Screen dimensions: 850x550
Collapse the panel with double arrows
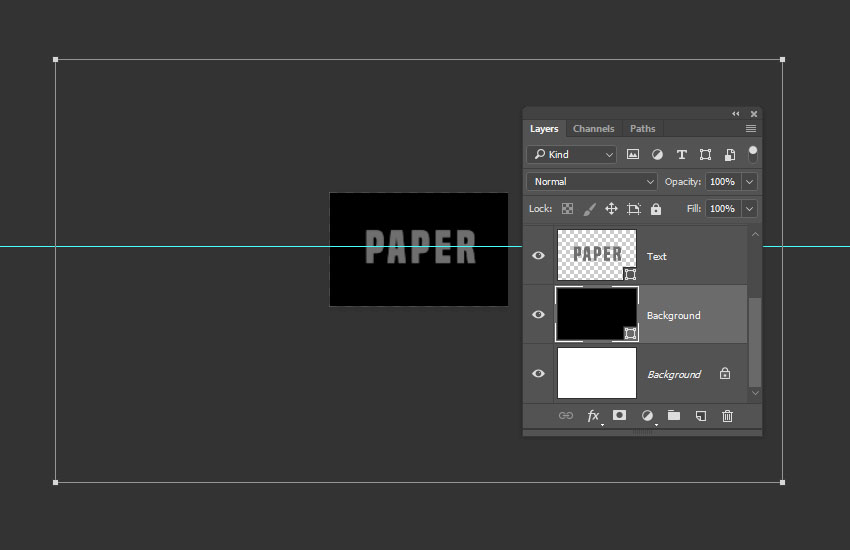coord(736,113)
